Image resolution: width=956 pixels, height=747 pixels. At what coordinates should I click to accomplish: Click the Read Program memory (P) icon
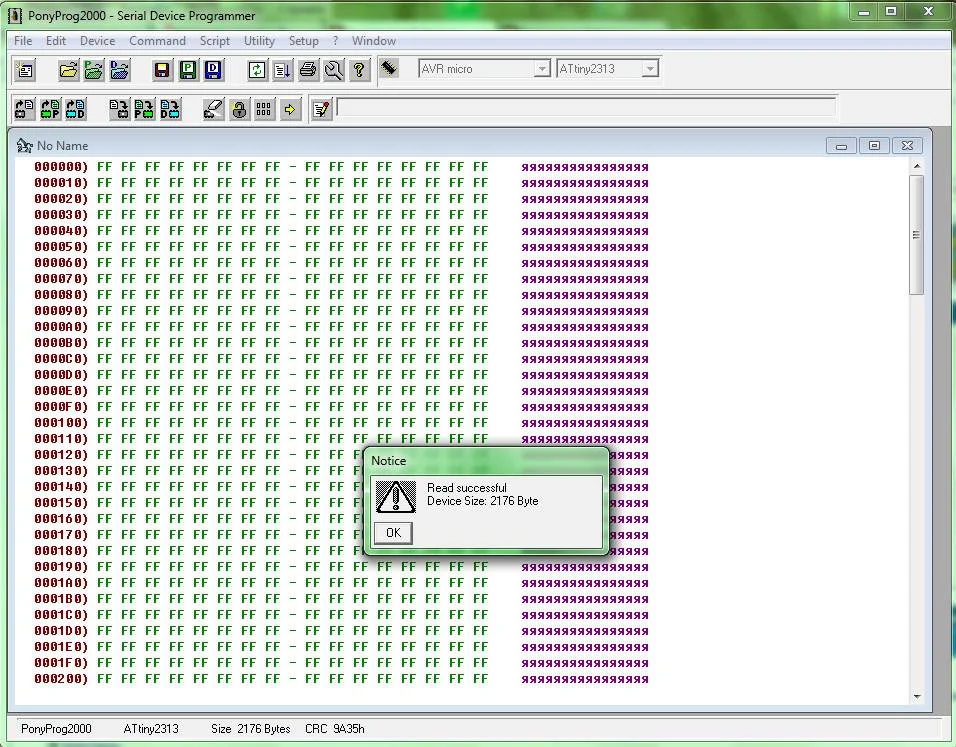50,109
